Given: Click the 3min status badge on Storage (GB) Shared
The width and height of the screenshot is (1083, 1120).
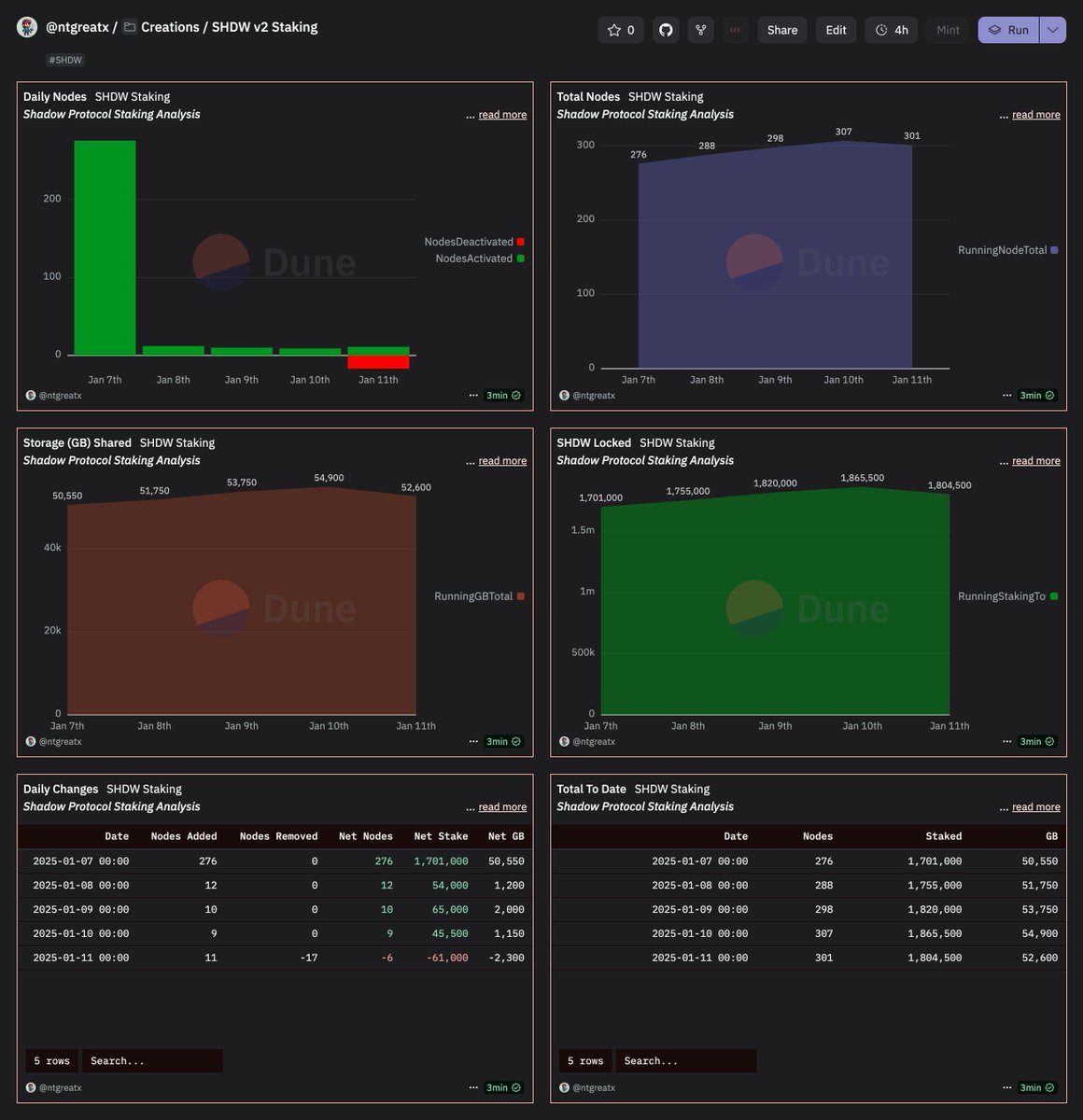Looking at the screenshot, I should [x=504, y=742].
